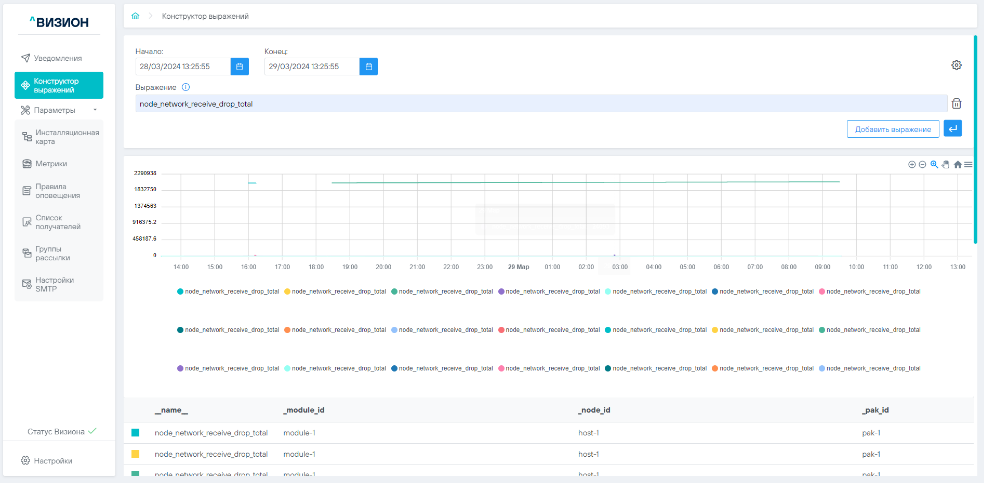984x484 pixels.
Task: Open the calendar picker for Начало date
Action: click(x=240, y=67)
